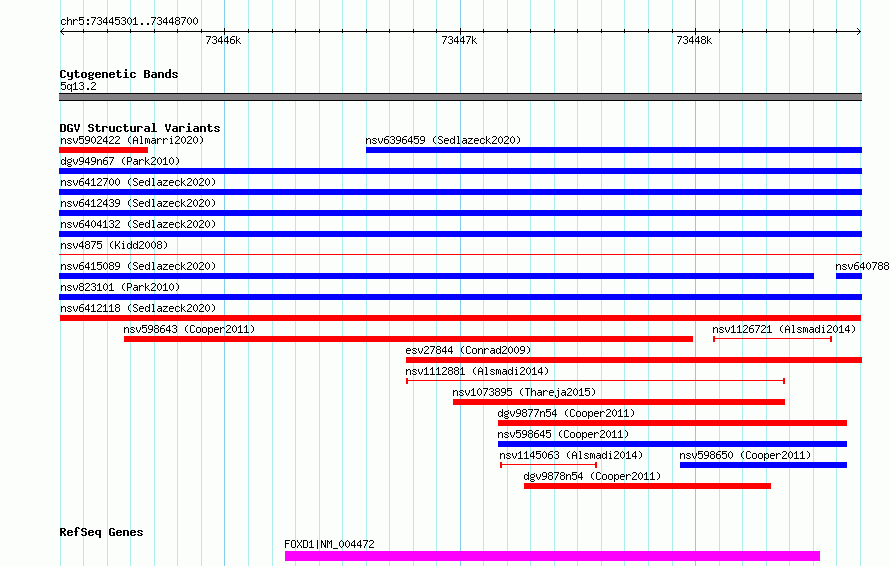Open the nsv6404132 (Sedlazeck2020) variant label
This screenshot has height=566, width=890.
pyautogui.click(x=138, y=224)
